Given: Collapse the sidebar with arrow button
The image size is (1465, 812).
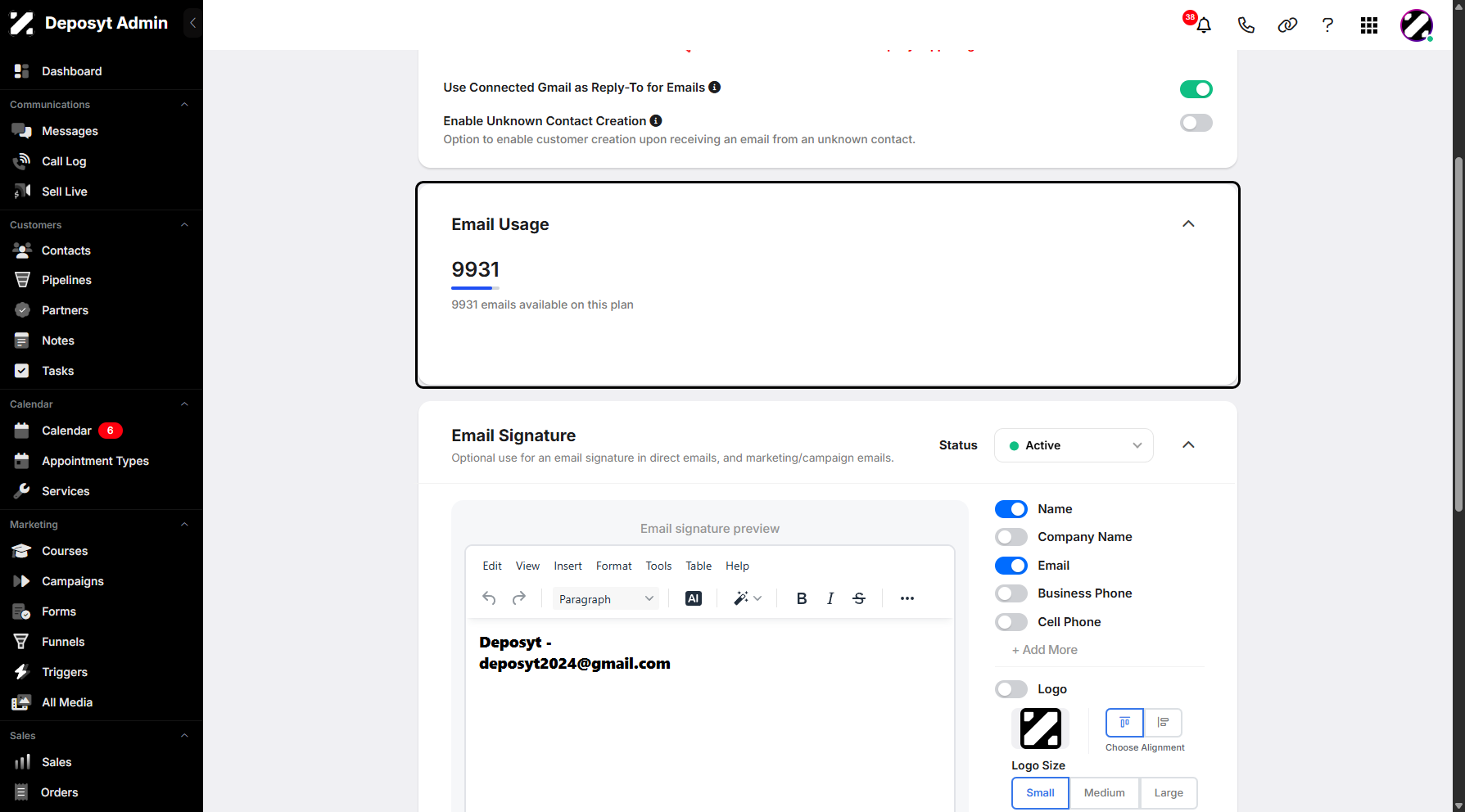Looking at the screenshot, I should pos(192,23).
